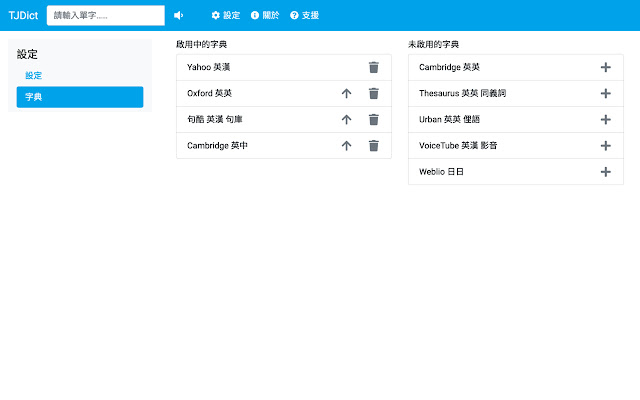This screenshot has width=640, height=400.
Task: Open 設定 in the top navigation
Action: point(226,15)
